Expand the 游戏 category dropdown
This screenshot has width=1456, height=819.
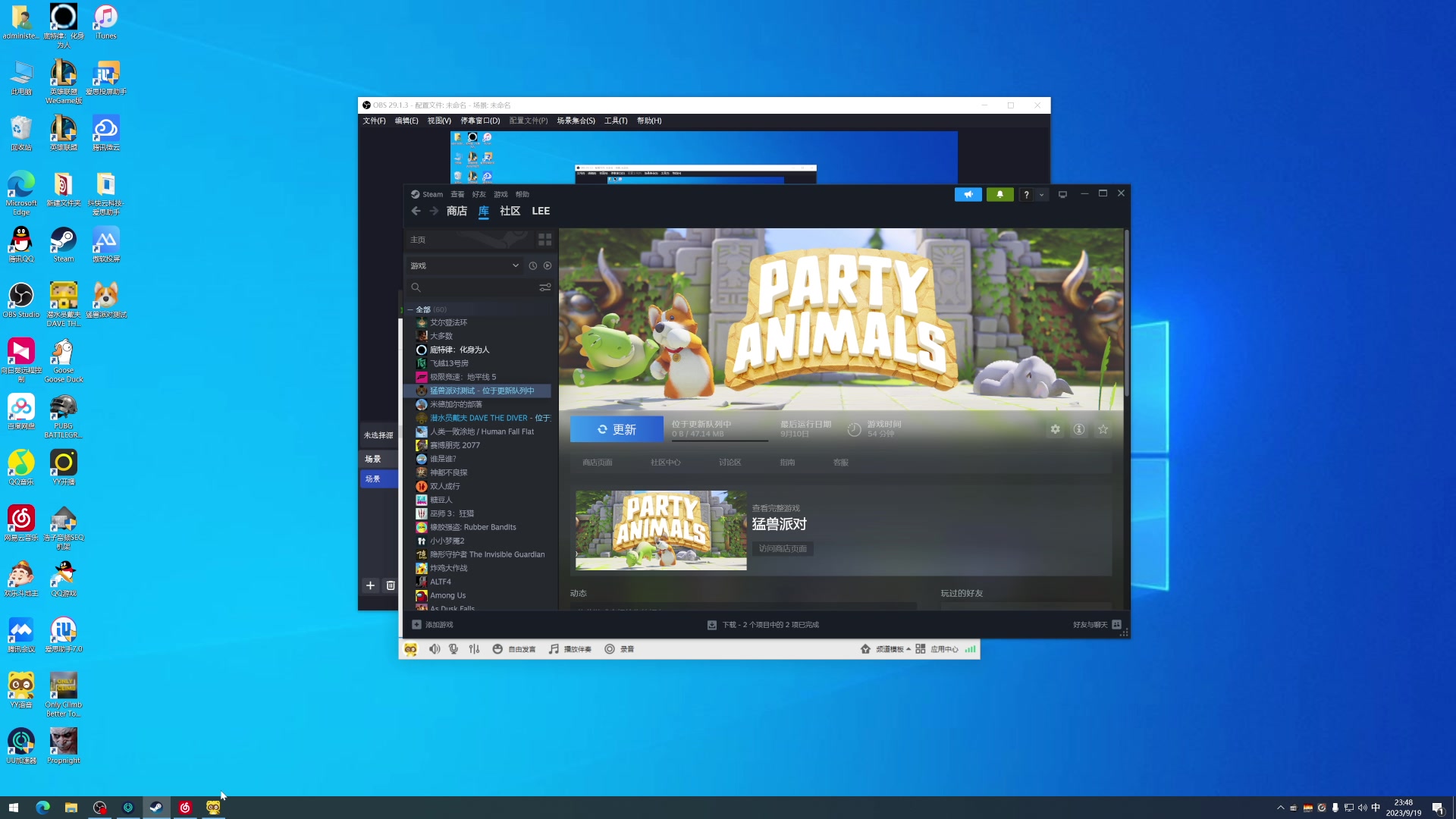[x=516, y=266]
